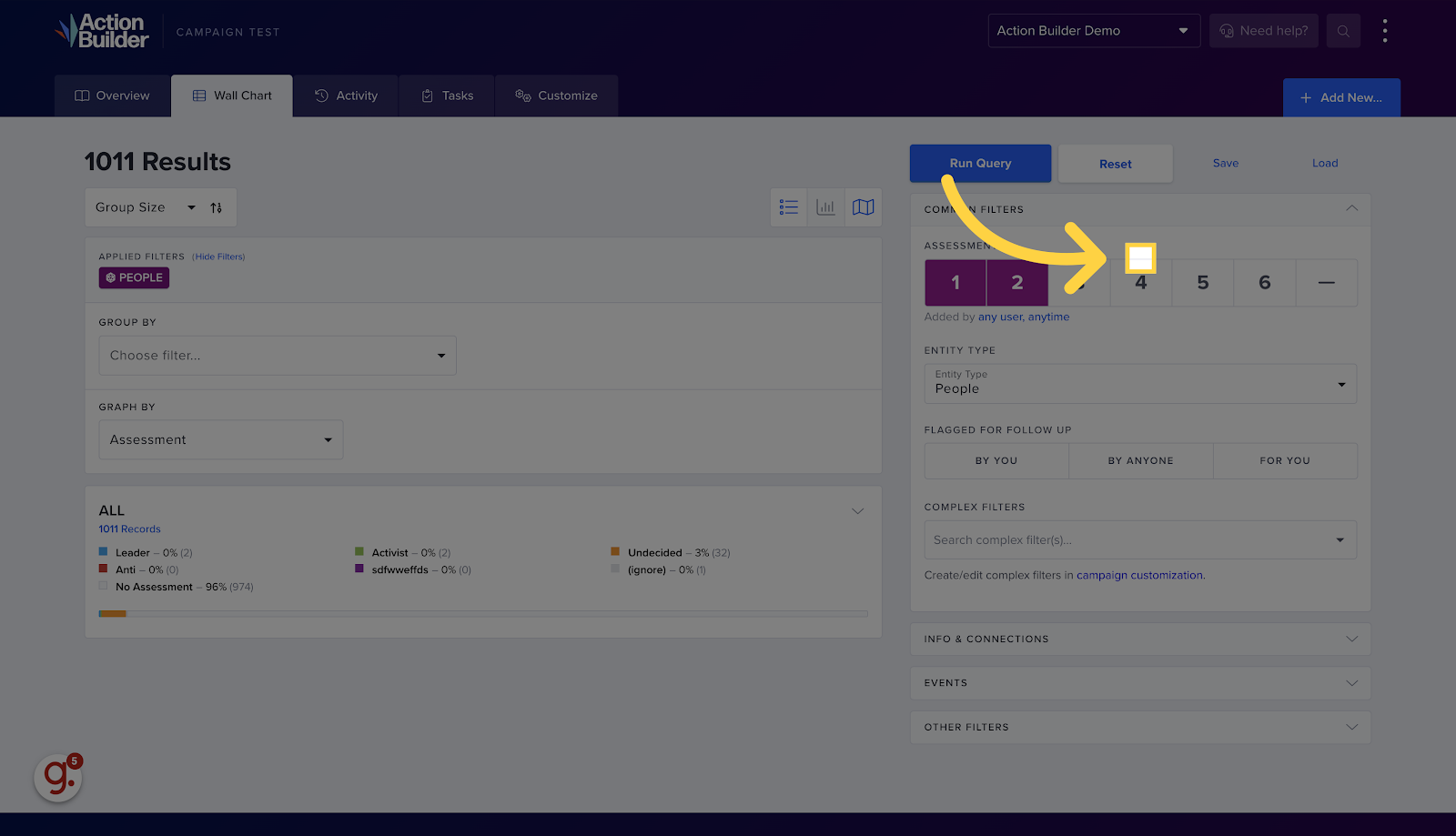1456x836 pixels.
Task: Open the chat widget with 5 notifications
Action: coord(57,778)
